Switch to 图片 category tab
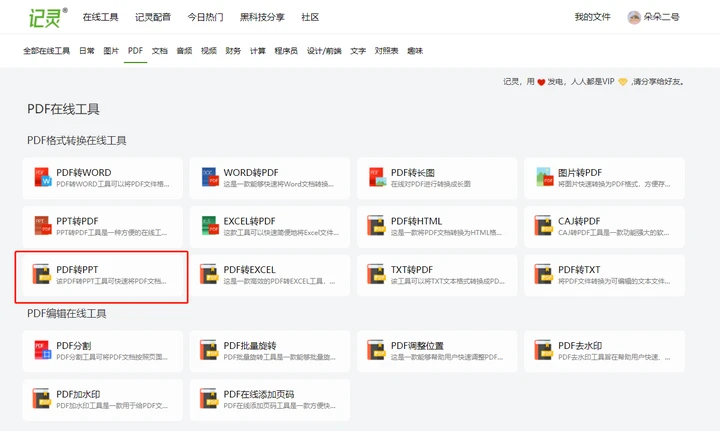Viewport: 720px width, 431px height. tap(111, 51)
